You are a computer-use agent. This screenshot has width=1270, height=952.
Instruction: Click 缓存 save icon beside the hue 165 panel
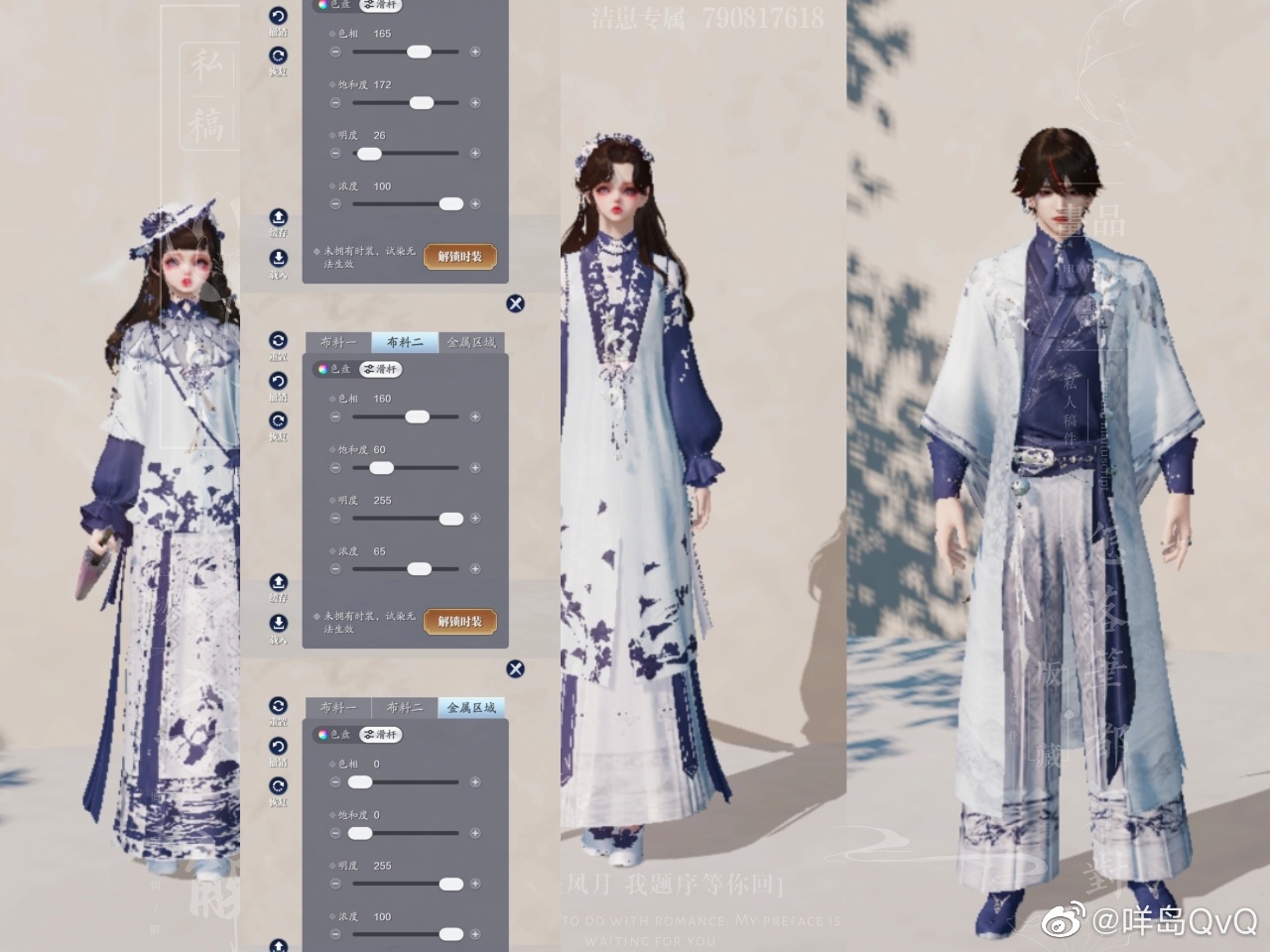278,217
